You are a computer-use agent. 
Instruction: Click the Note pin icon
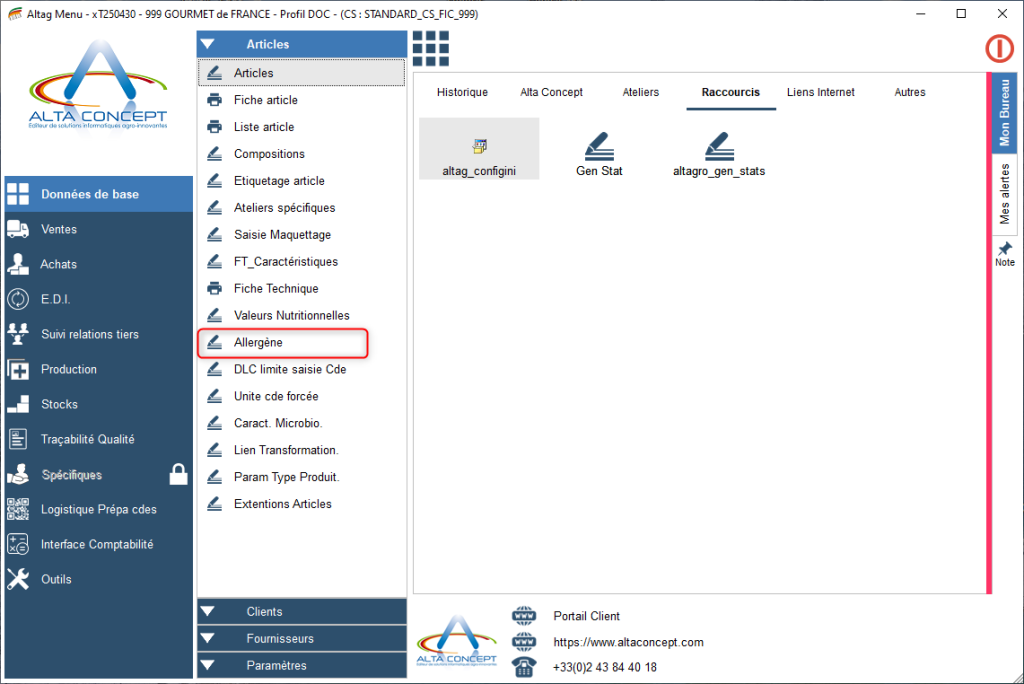(x=1005, y=254)
